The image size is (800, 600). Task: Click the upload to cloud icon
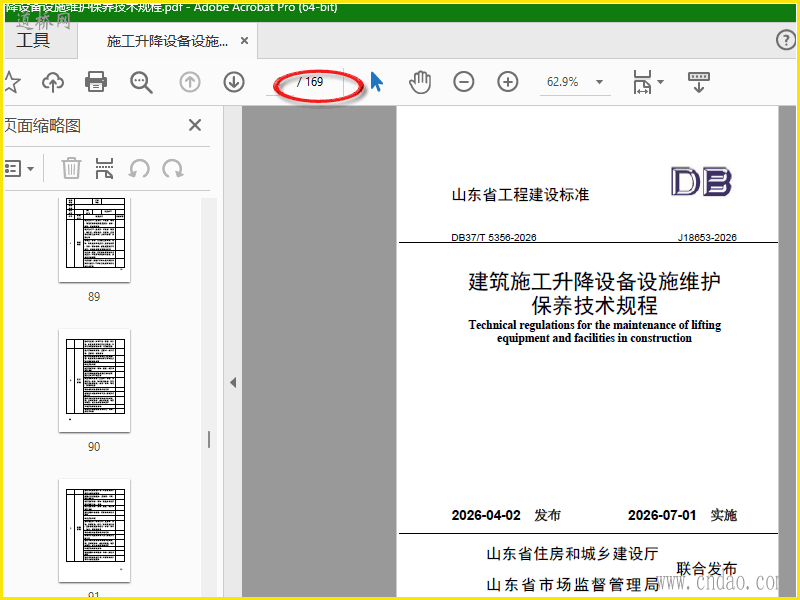point(53,82)
